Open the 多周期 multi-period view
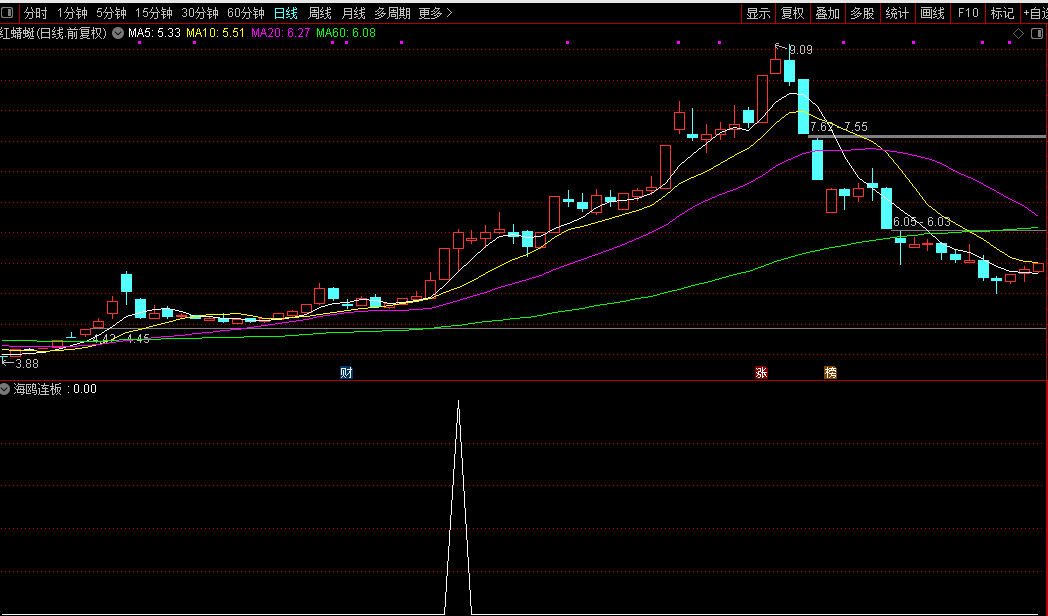Viewport: 1048px width, 616px height. (392, 13)
